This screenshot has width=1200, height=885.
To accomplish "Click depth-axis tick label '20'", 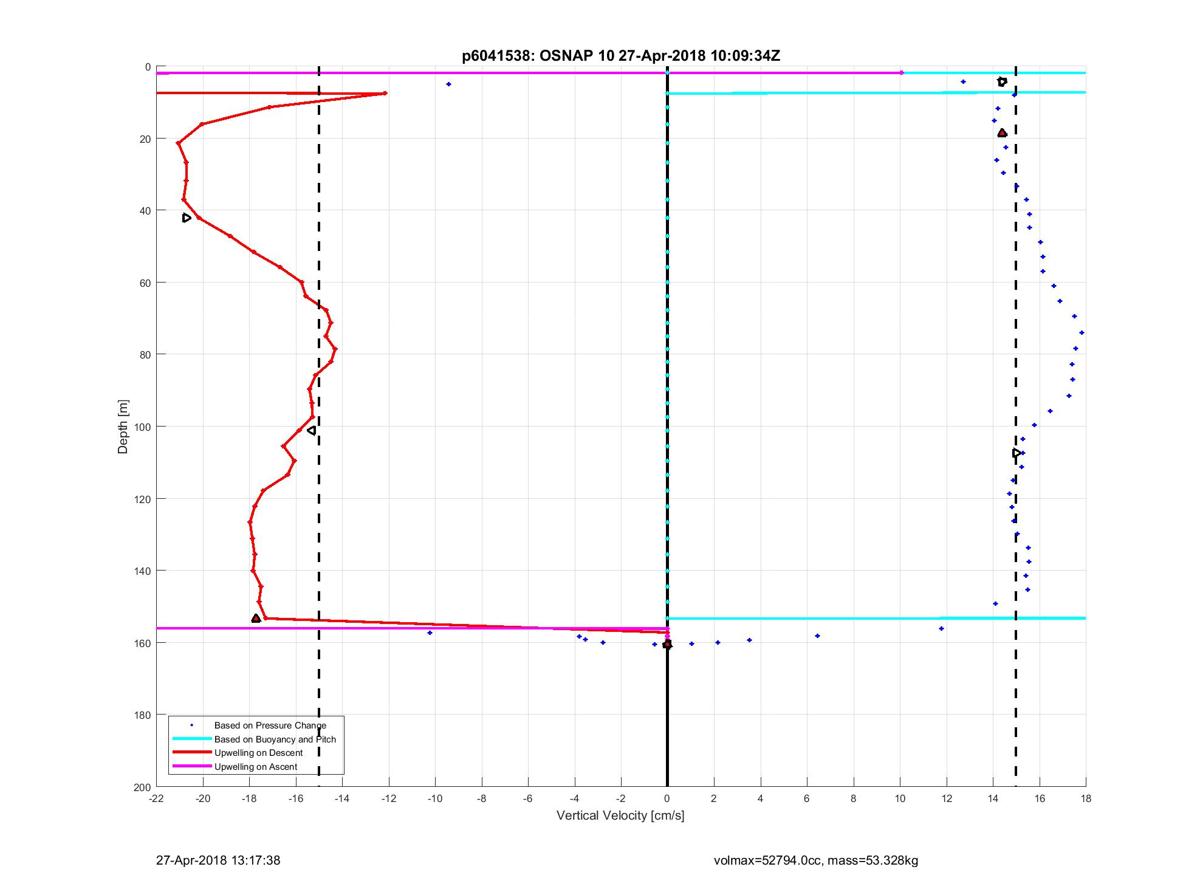I will coord(145,139).
